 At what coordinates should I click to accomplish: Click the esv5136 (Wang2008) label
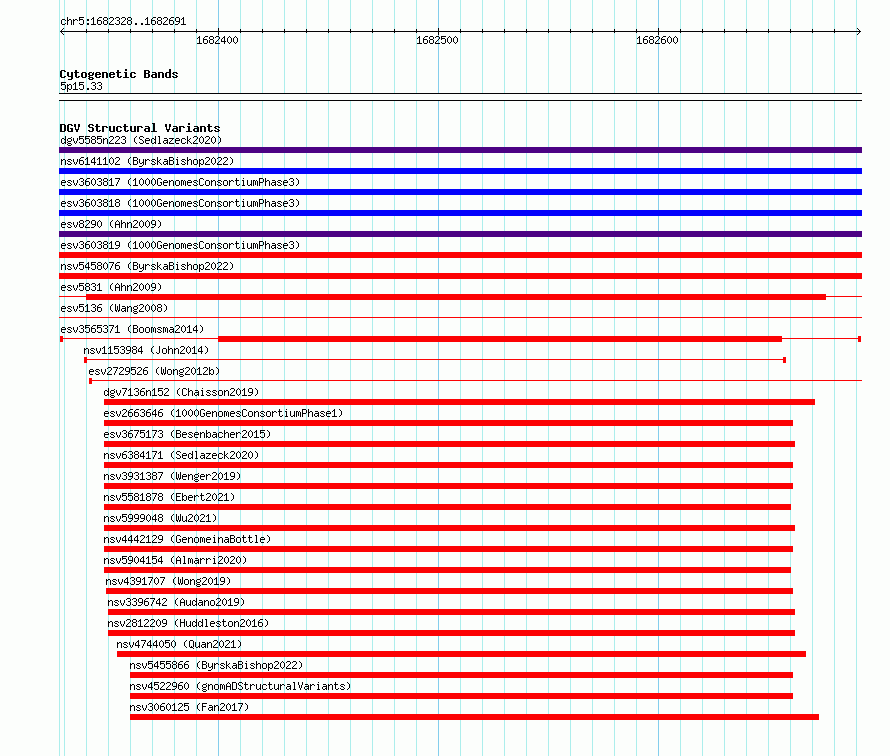(114, 308)
